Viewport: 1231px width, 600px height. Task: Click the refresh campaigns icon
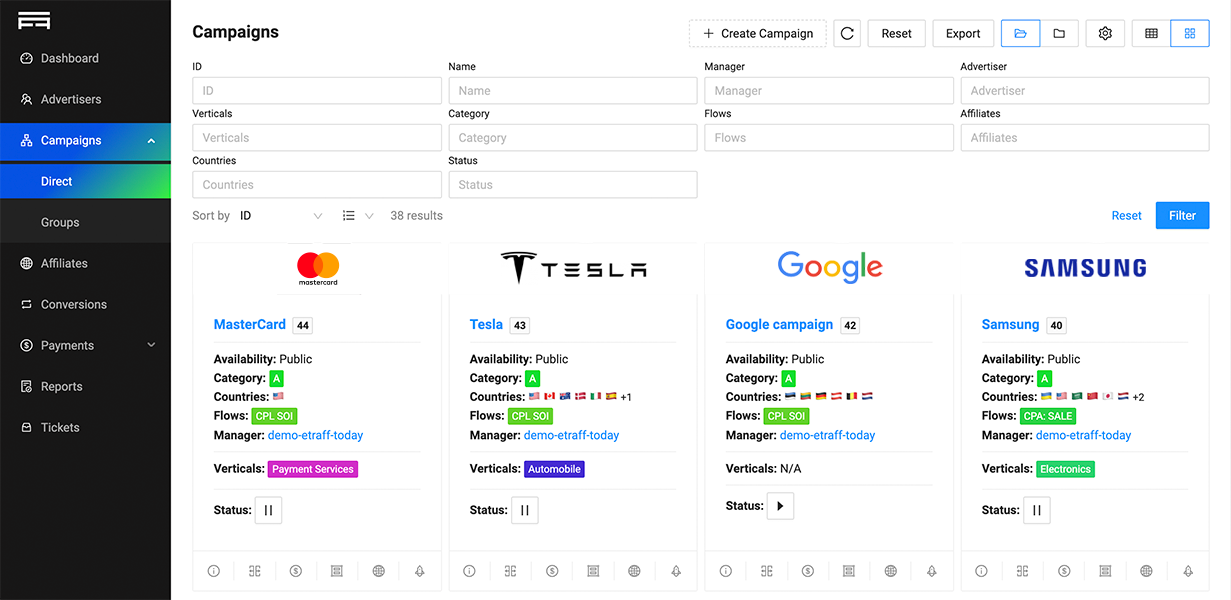coord(847,33)
